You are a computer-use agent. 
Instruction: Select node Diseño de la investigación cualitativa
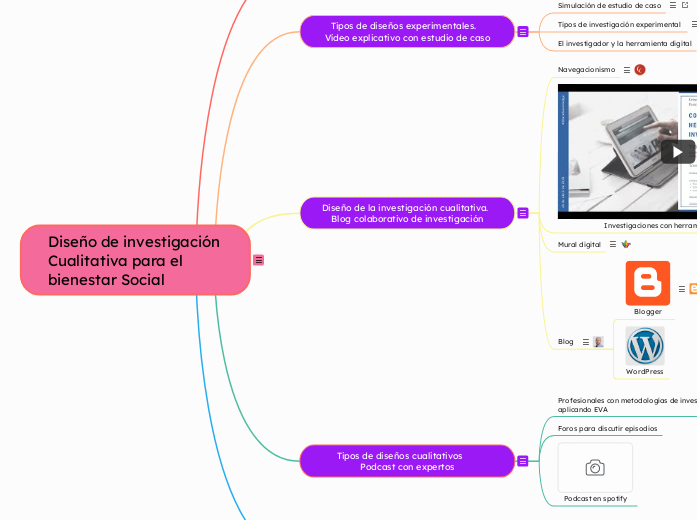point(407,213)
